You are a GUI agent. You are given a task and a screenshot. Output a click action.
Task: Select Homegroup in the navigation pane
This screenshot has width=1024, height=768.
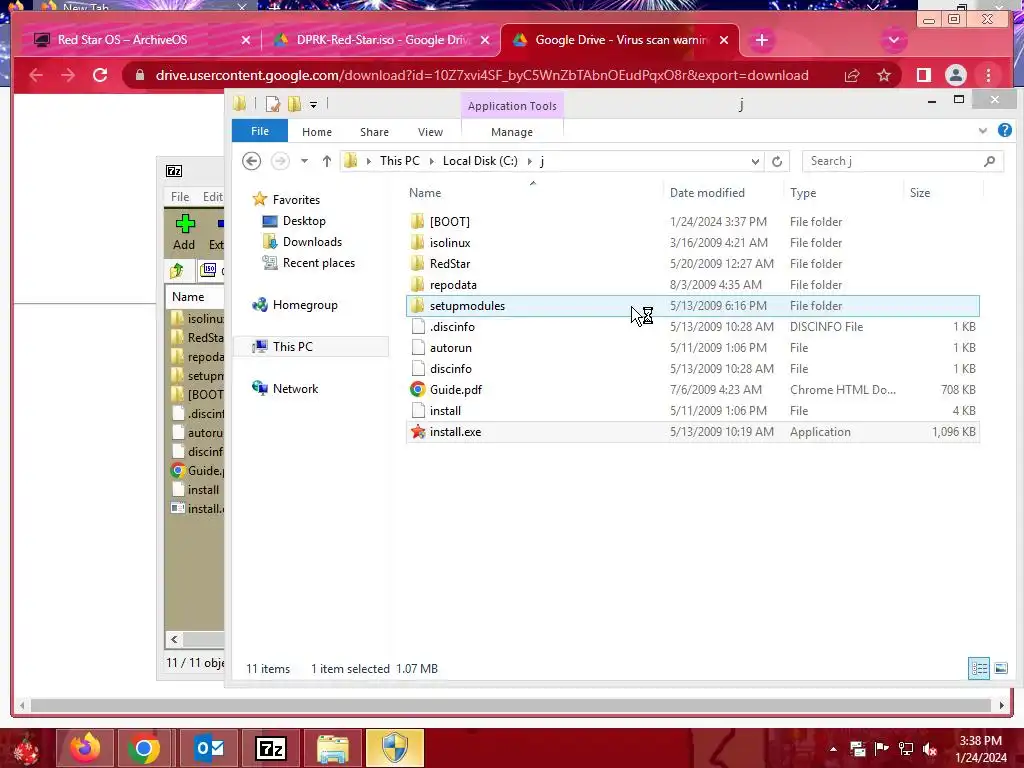pos(305,305)
